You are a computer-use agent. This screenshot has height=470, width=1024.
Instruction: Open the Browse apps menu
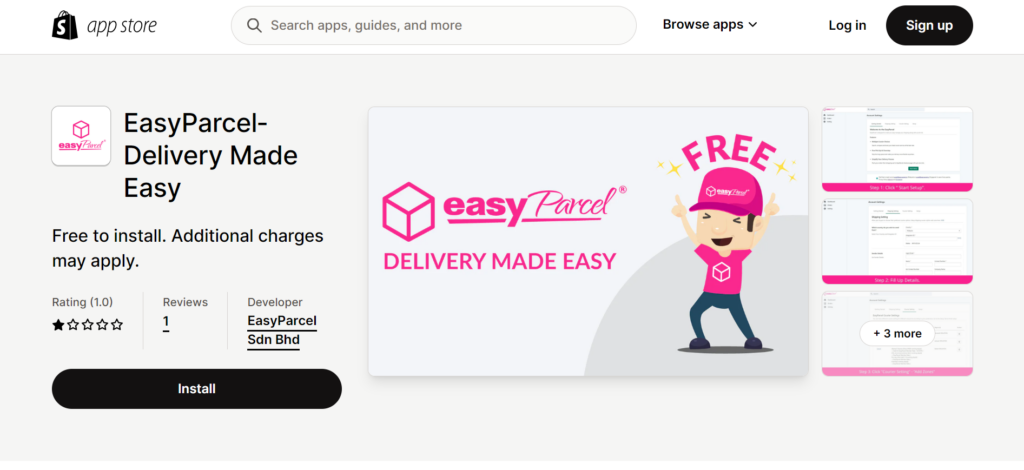(x=710, y=25)
